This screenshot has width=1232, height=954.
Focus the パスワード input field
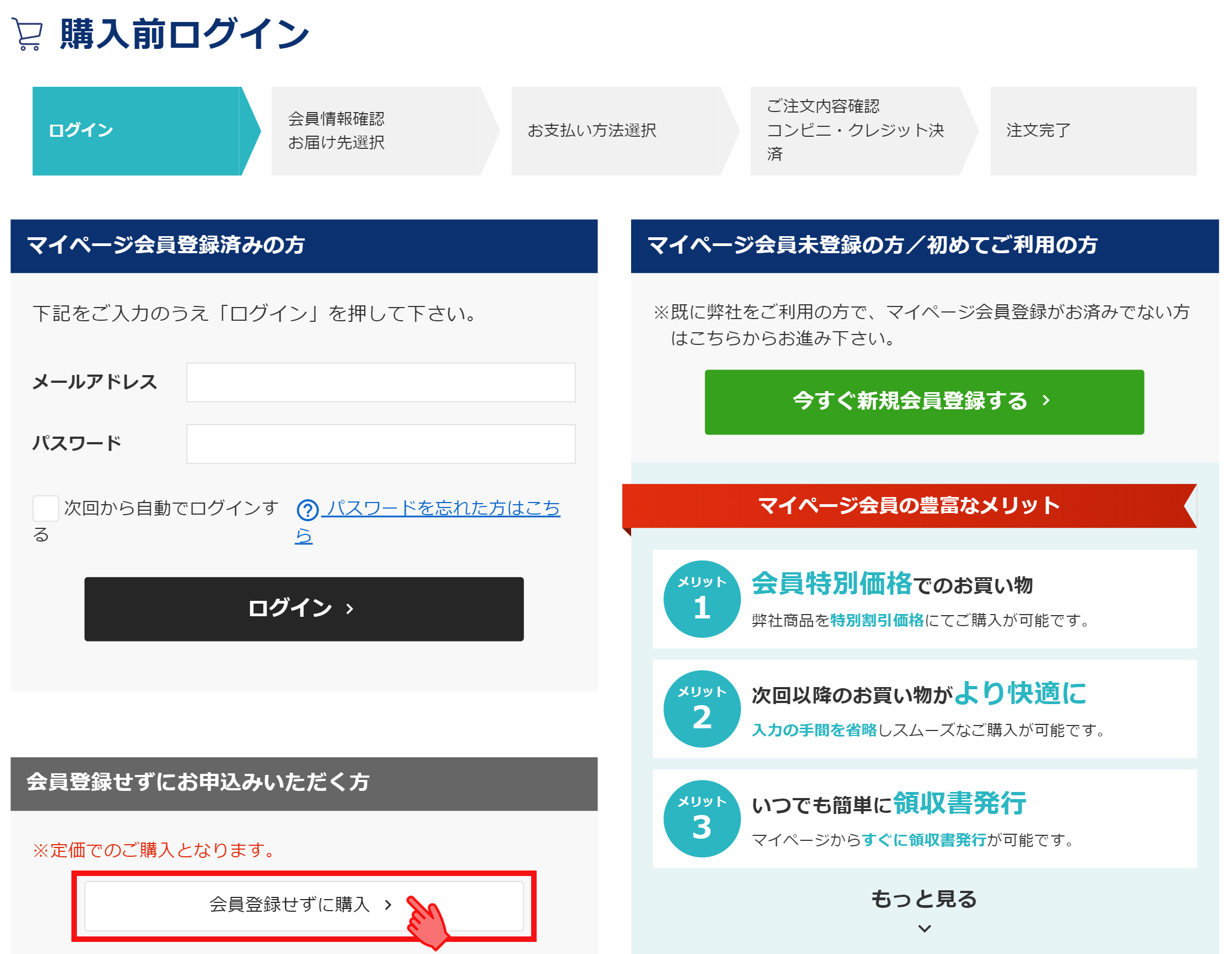(x=381, y=444)
